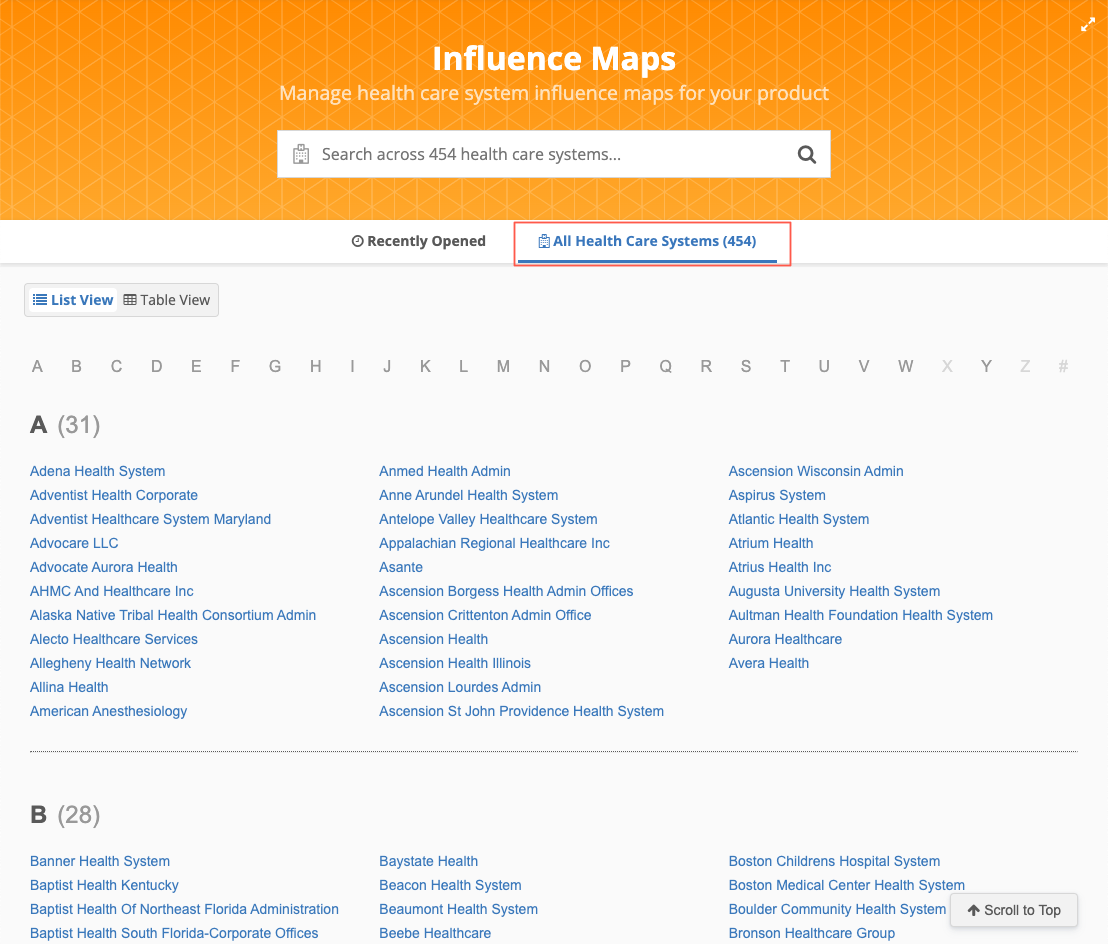Screen dimensions: 1108x944
Task: Open Advocate Aurora Health
Action: [x=104, y=567]
